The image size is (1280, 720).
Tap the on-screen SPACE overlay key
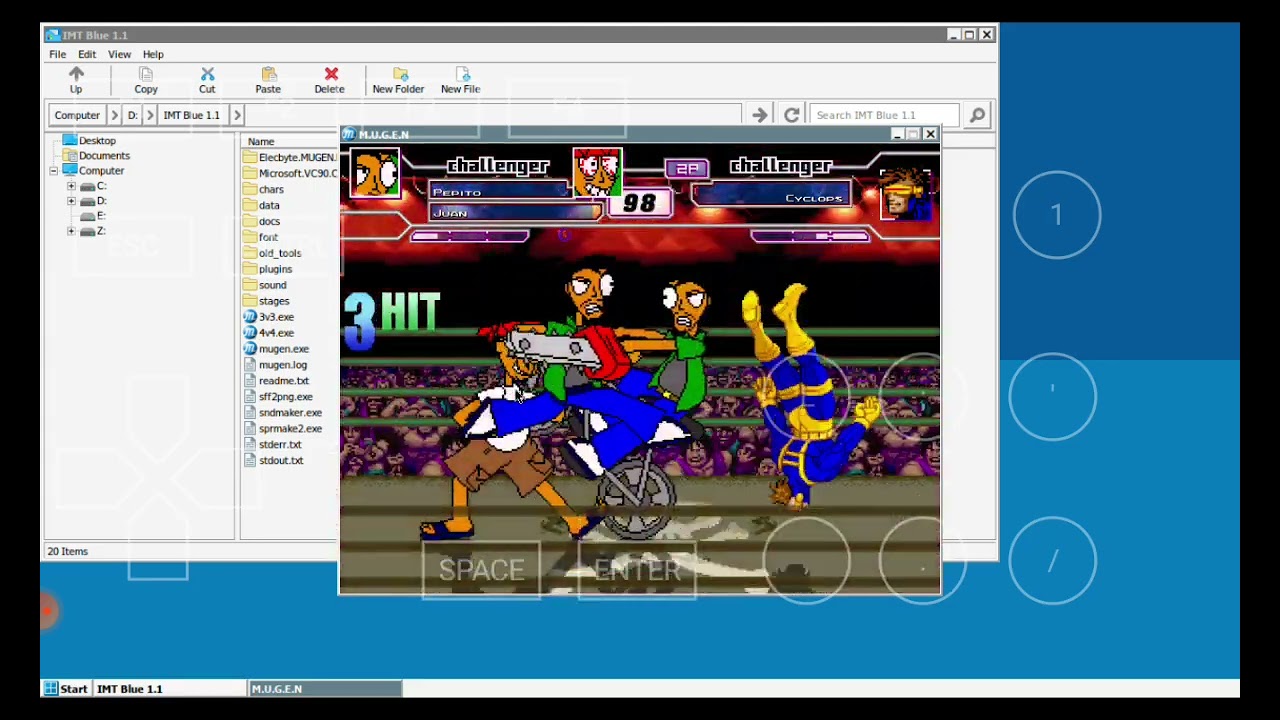coord(481,570)
